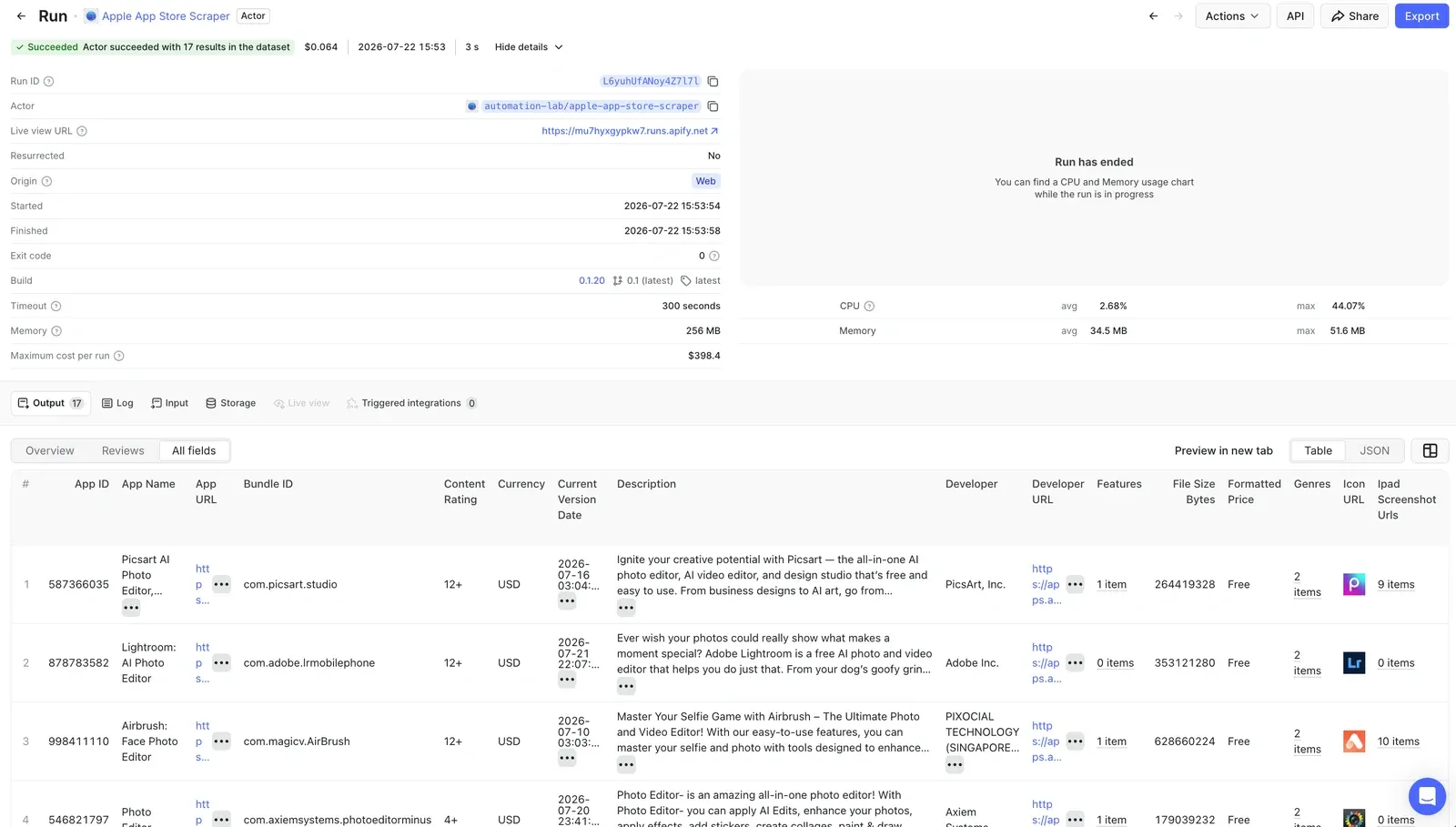Open the Actions dropdown
Screen dimensions: 1456x827
1232,16
